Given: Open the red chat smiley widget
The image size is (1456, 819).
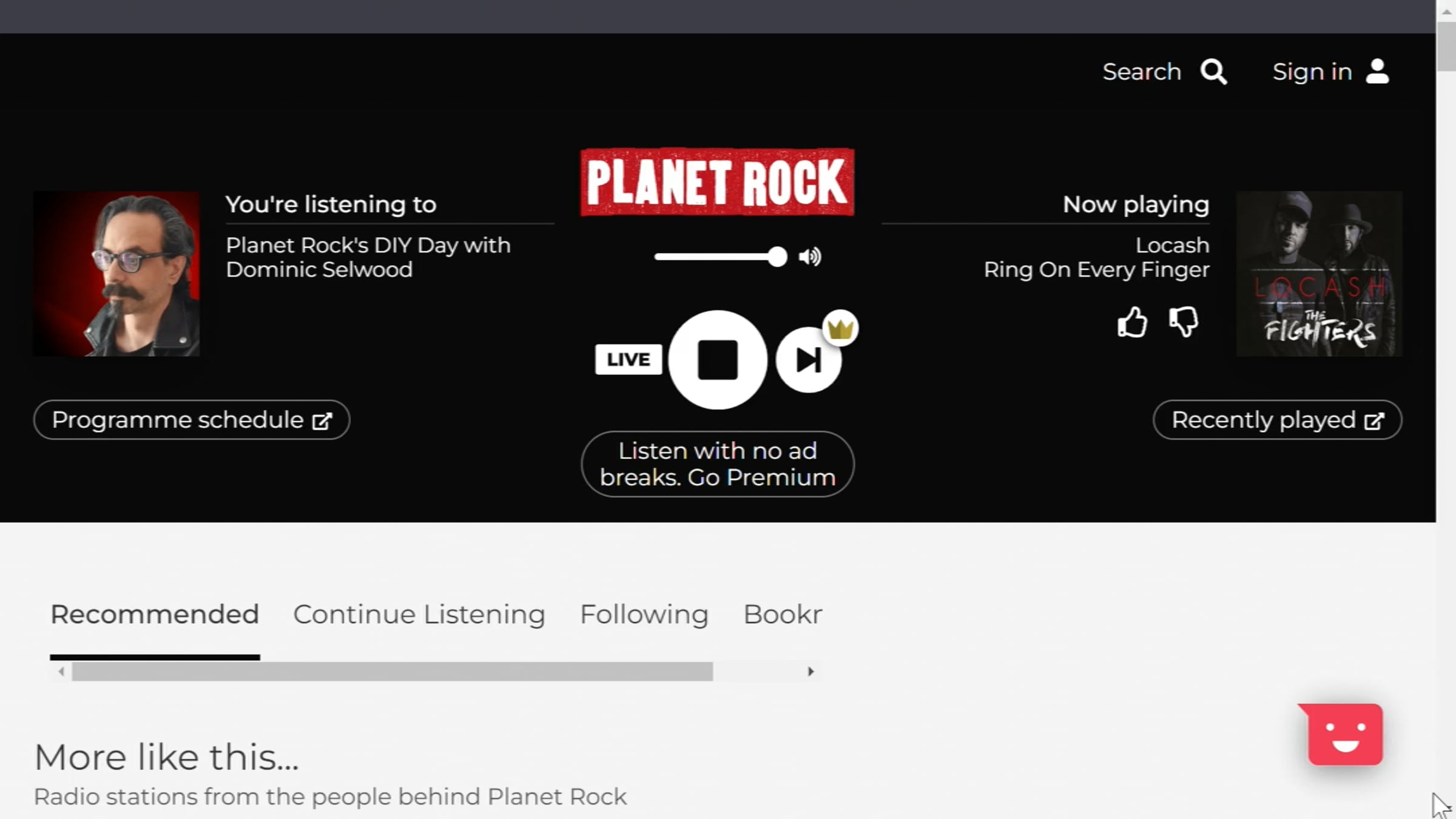Looking at the screenshot, I should click(1344, 734).
